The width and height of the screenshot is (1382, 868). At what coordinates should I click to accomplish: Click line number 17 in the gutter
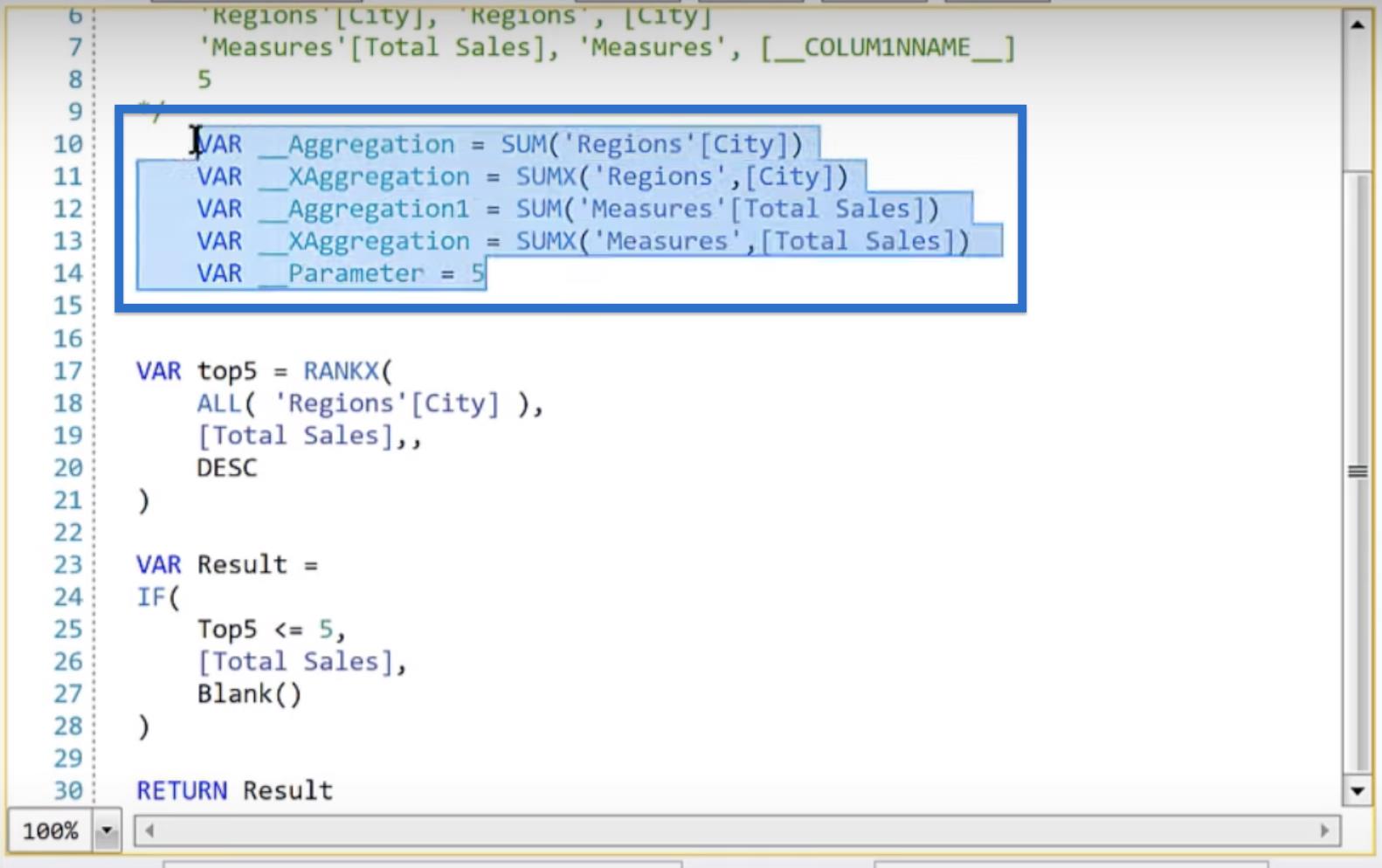coord(68,371)
